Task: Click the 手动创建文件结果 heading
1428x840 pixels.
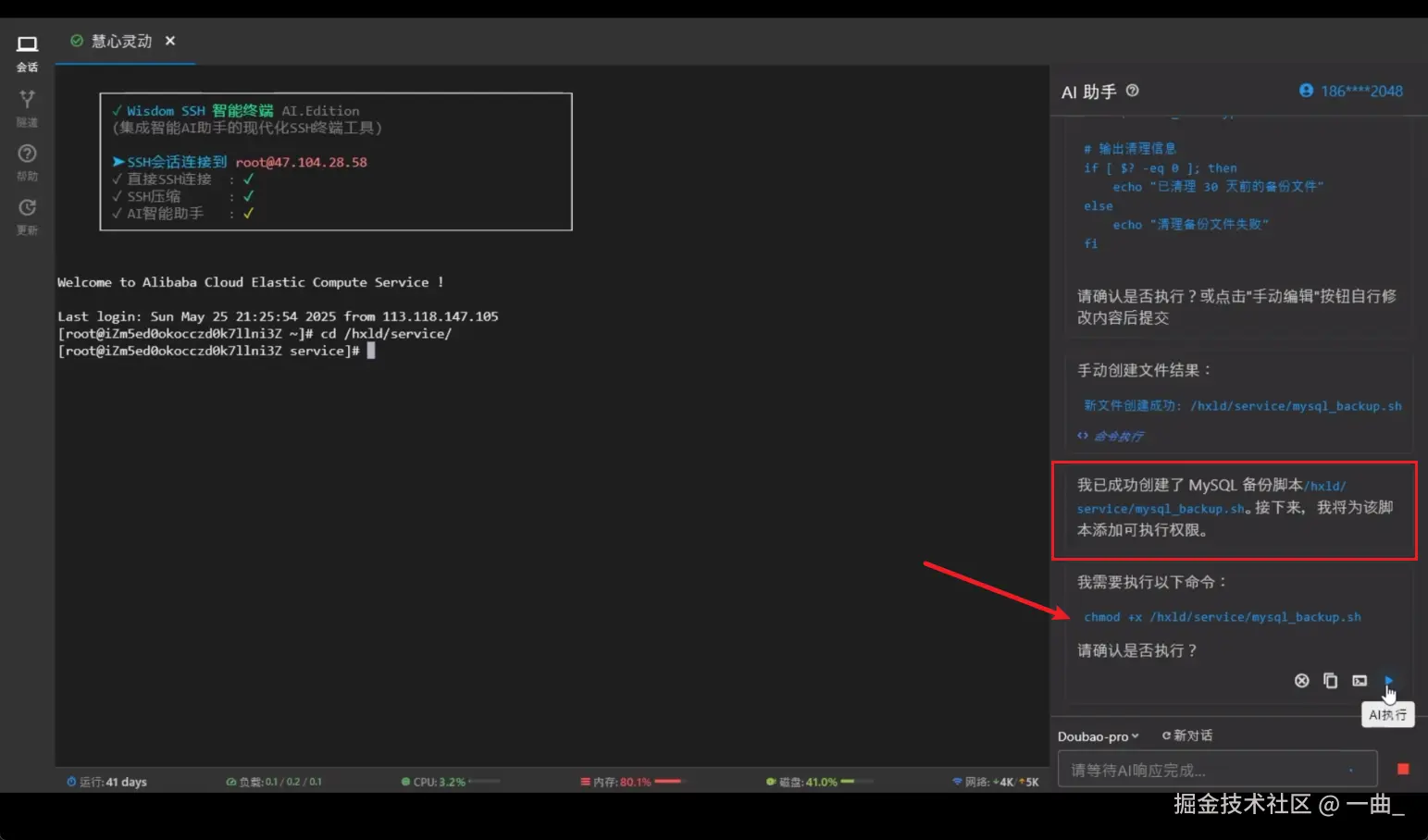Action: (x=1144, y=370)
